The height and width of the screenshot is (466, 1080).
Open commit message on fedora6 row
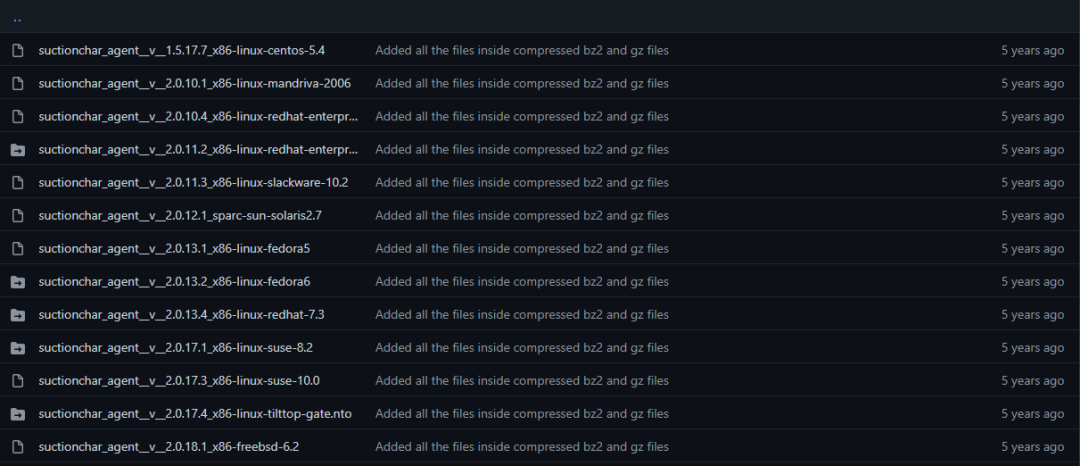(522, 282)
